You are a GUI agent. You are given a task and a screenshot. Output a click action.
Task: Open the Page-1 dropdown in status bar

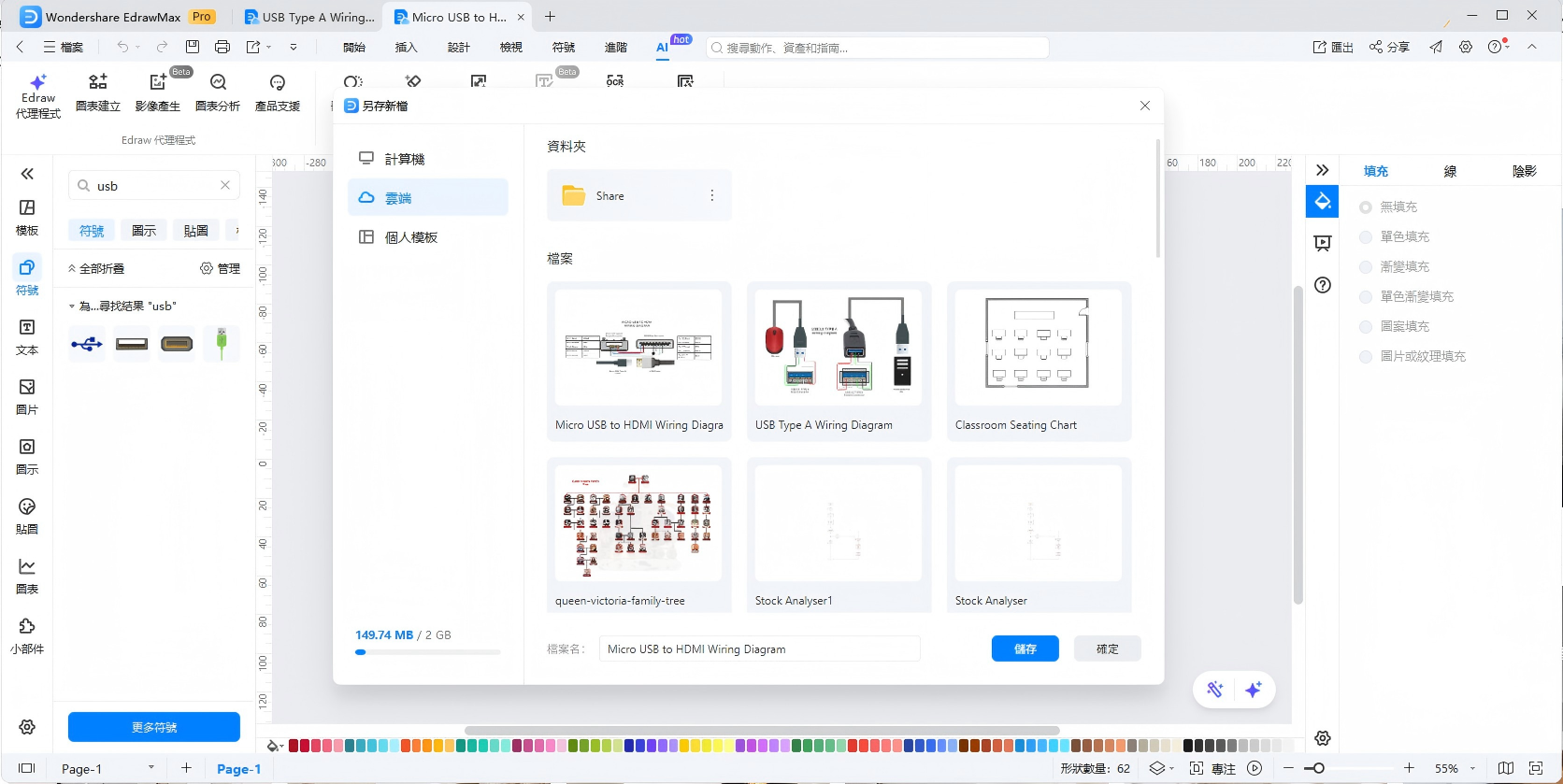click(151, 768)
